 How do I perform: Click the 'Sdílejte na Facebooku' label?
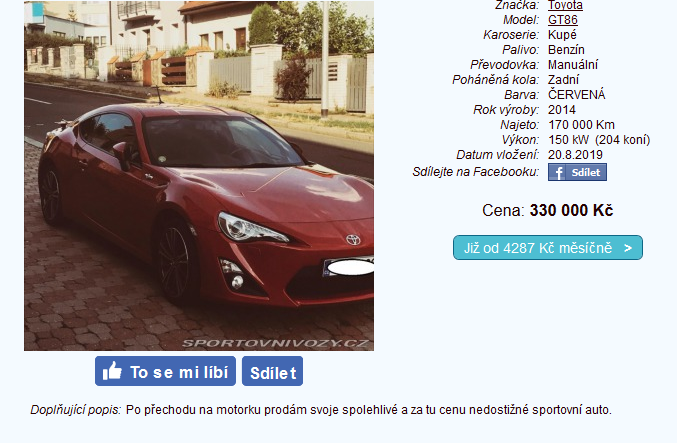[x=475, y=172]
